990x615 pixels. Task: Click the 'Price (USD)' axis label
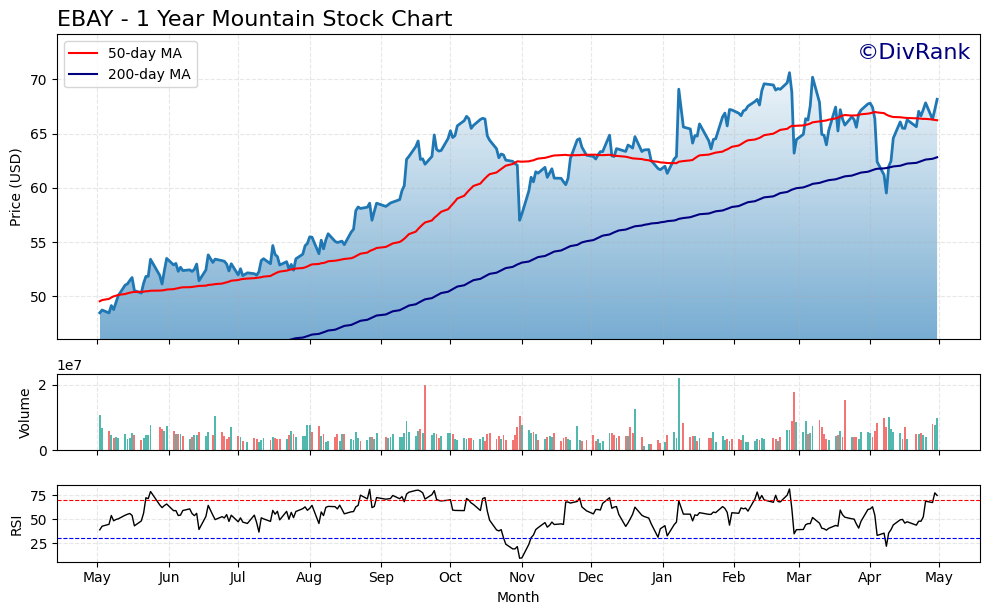point(15,187)
